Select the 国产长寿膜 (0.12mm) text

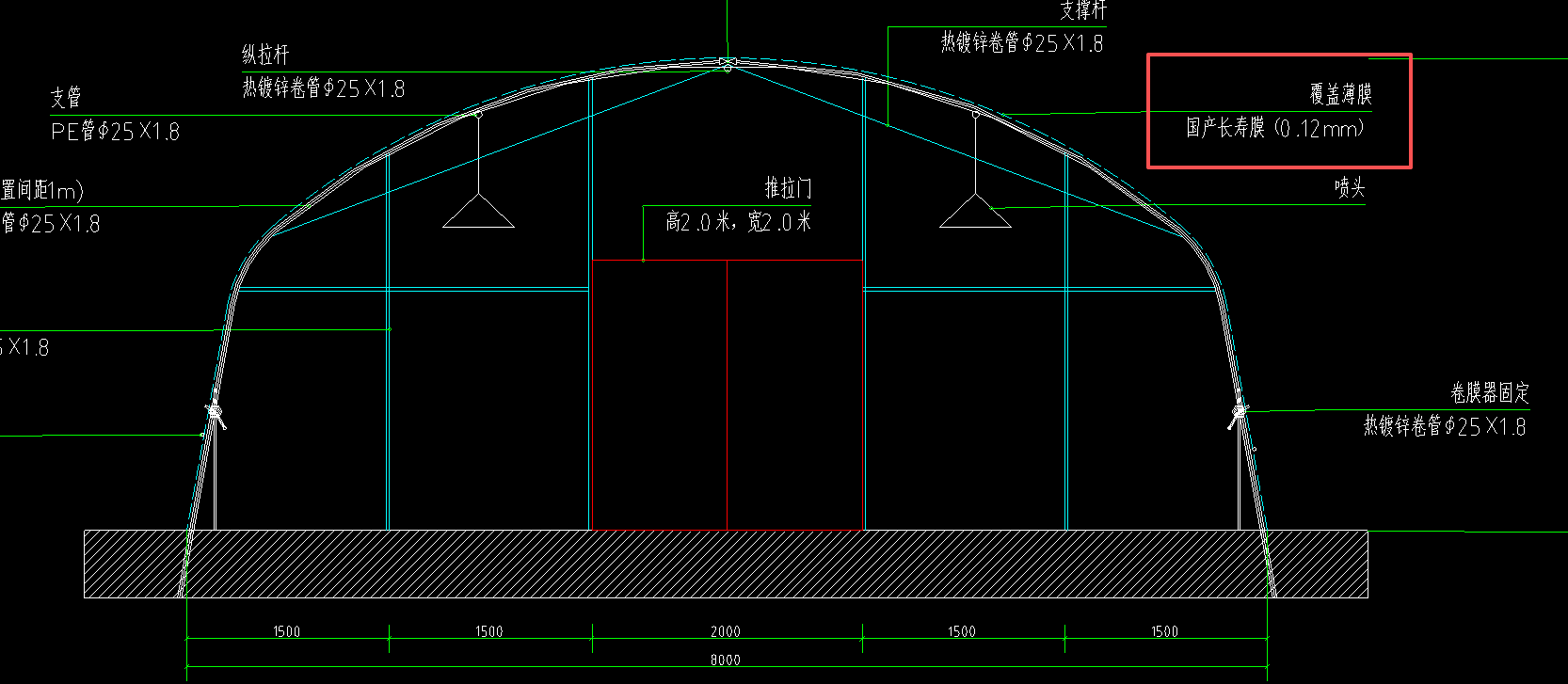1274,128
